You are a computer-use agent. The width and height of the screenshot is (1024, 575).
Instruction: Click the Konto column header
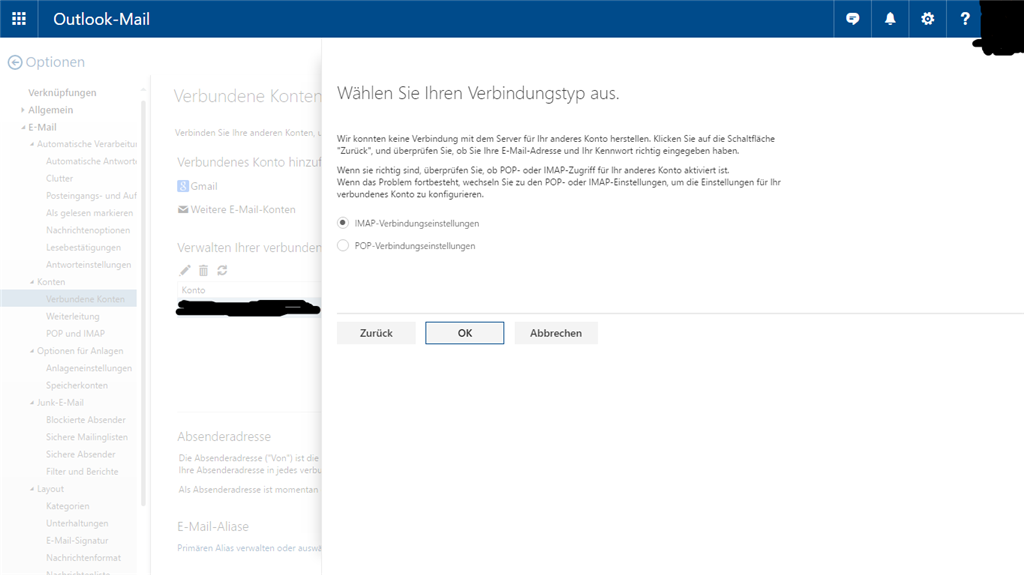click(x=193, y=290)
